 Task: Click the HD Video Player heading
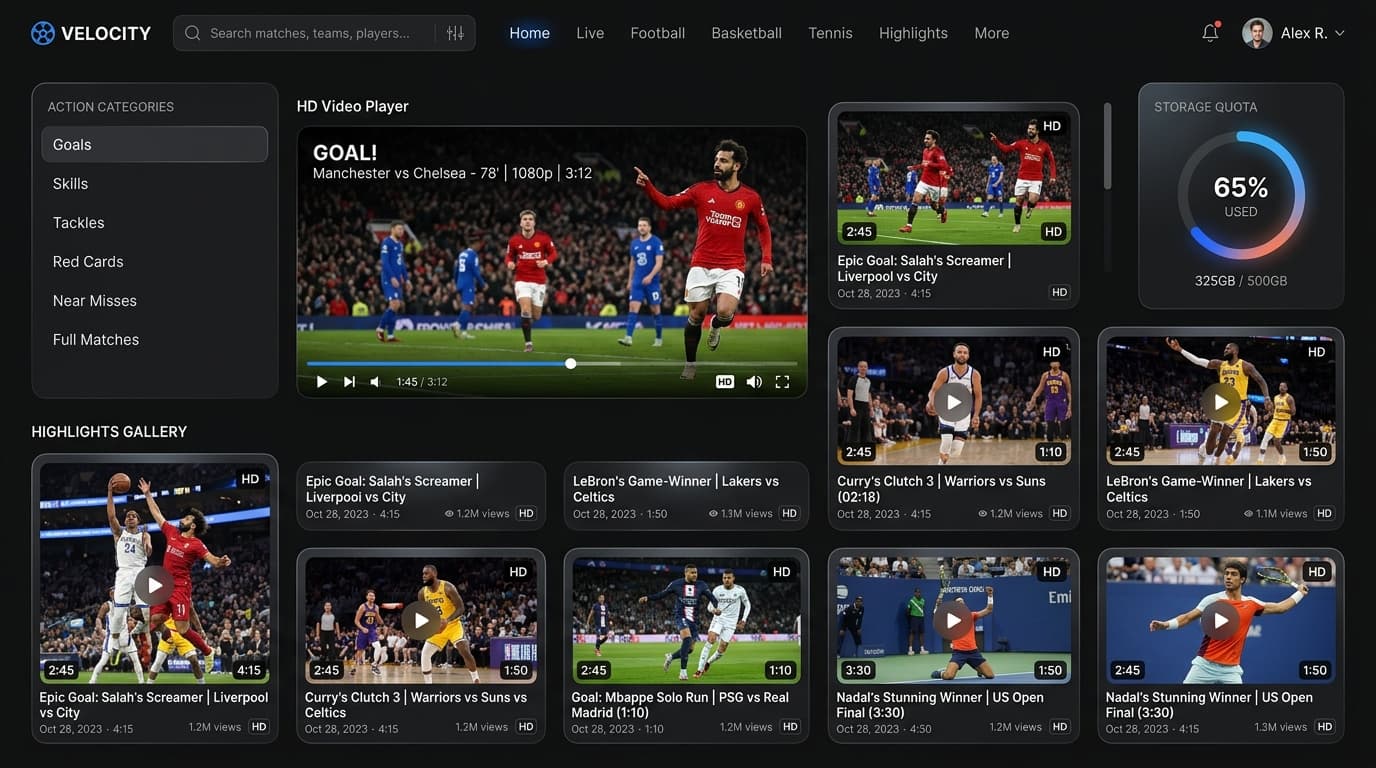[352, 106]
